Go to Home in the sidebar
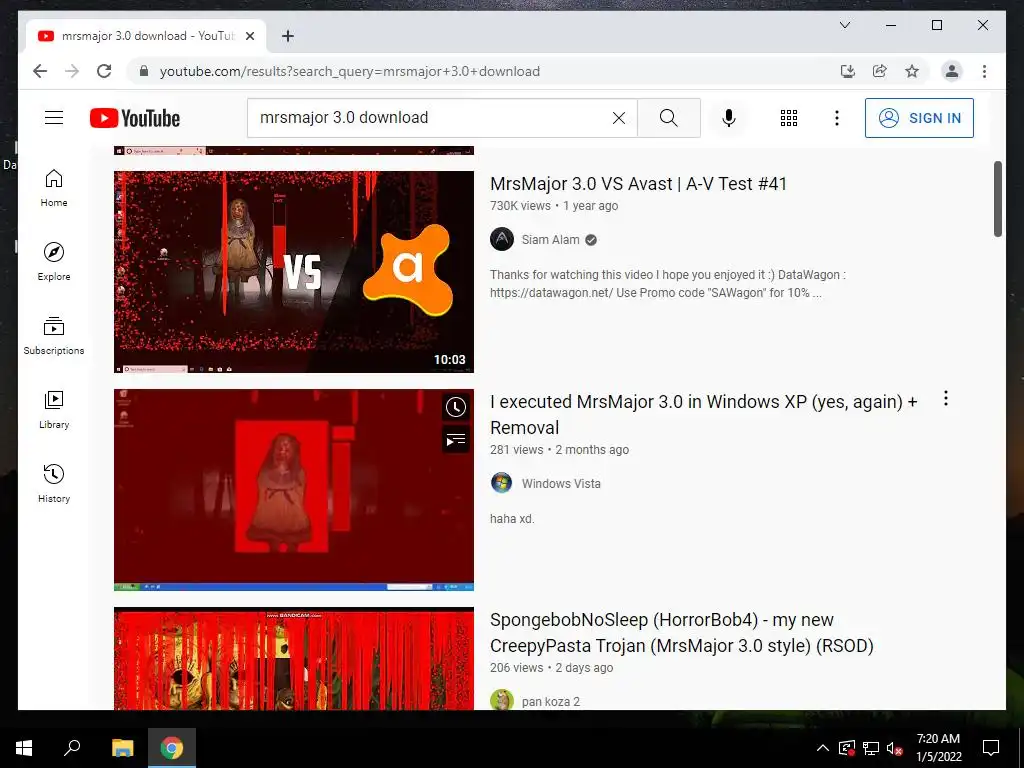 (54, 188)
